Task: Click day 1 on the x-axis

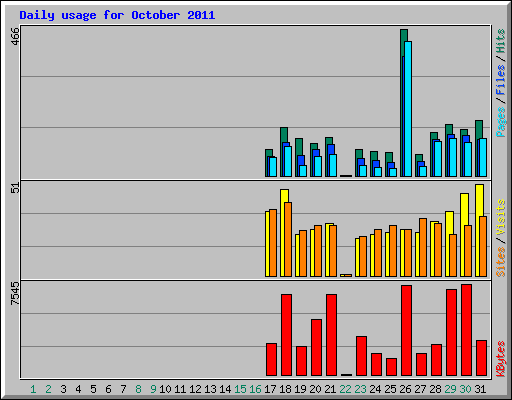Action: 33,389
